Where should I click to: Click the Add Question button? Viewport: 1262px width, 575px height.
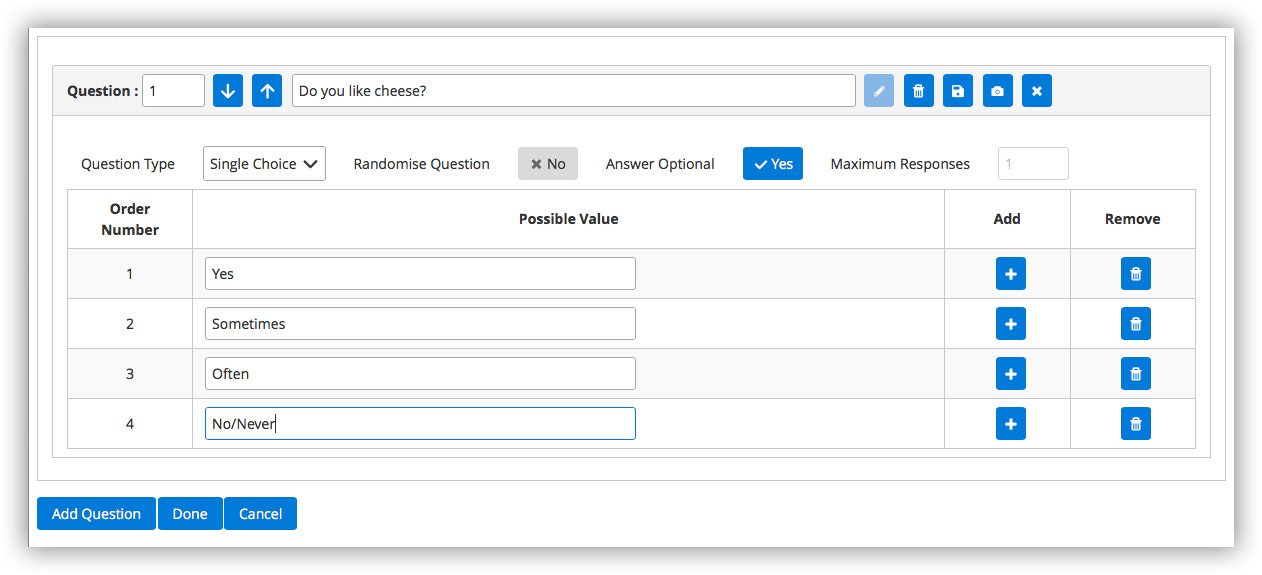[96, 514]
